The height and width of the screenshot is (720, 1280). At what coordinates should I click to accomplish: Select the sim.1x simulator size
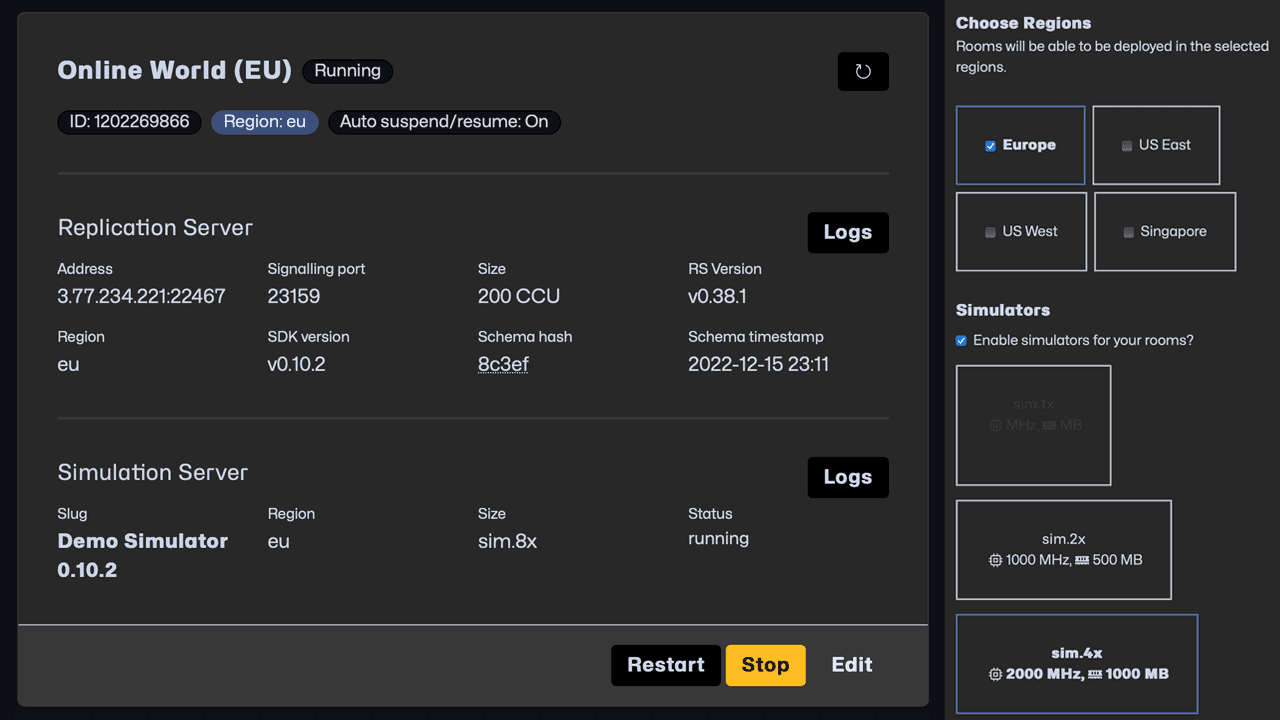point(1033,425)
